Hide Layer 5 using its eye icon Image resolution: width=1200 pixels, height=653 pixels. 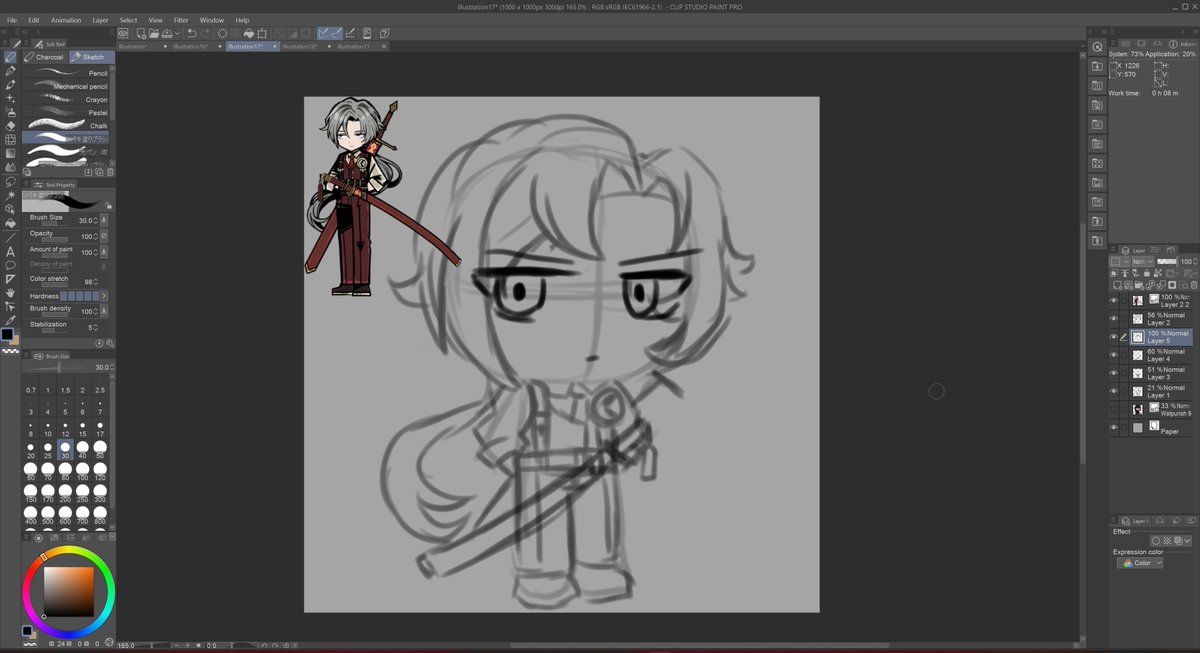coord(1114,336)
